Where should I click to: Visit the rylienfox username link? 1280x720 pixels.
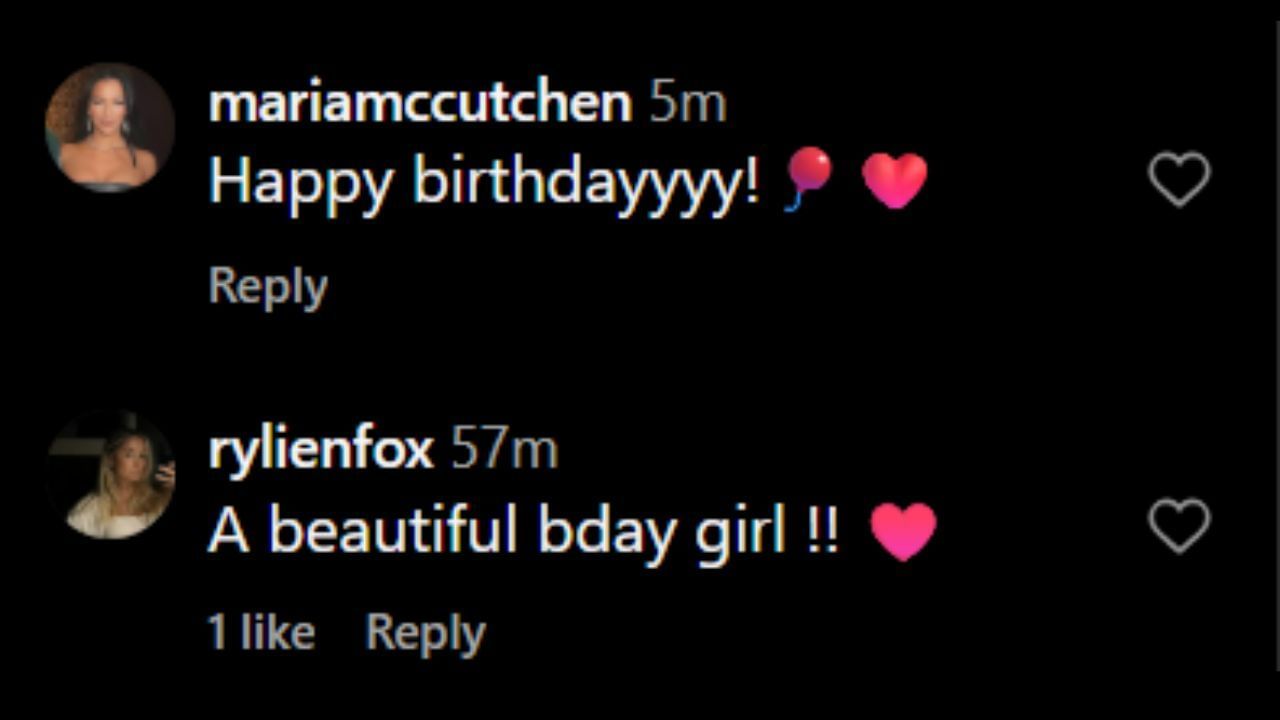click(320, 450)
